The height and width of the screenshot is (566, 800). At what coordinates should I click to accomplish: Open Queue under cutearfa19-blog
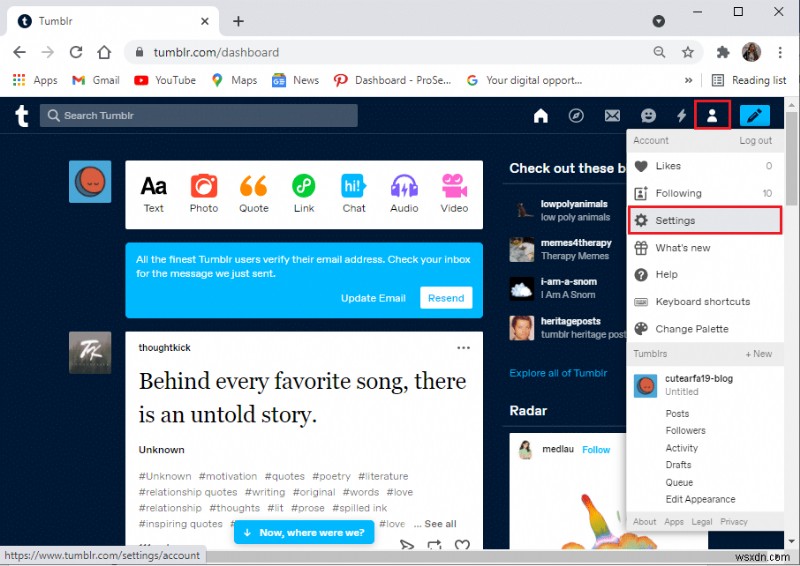[679, 482]
